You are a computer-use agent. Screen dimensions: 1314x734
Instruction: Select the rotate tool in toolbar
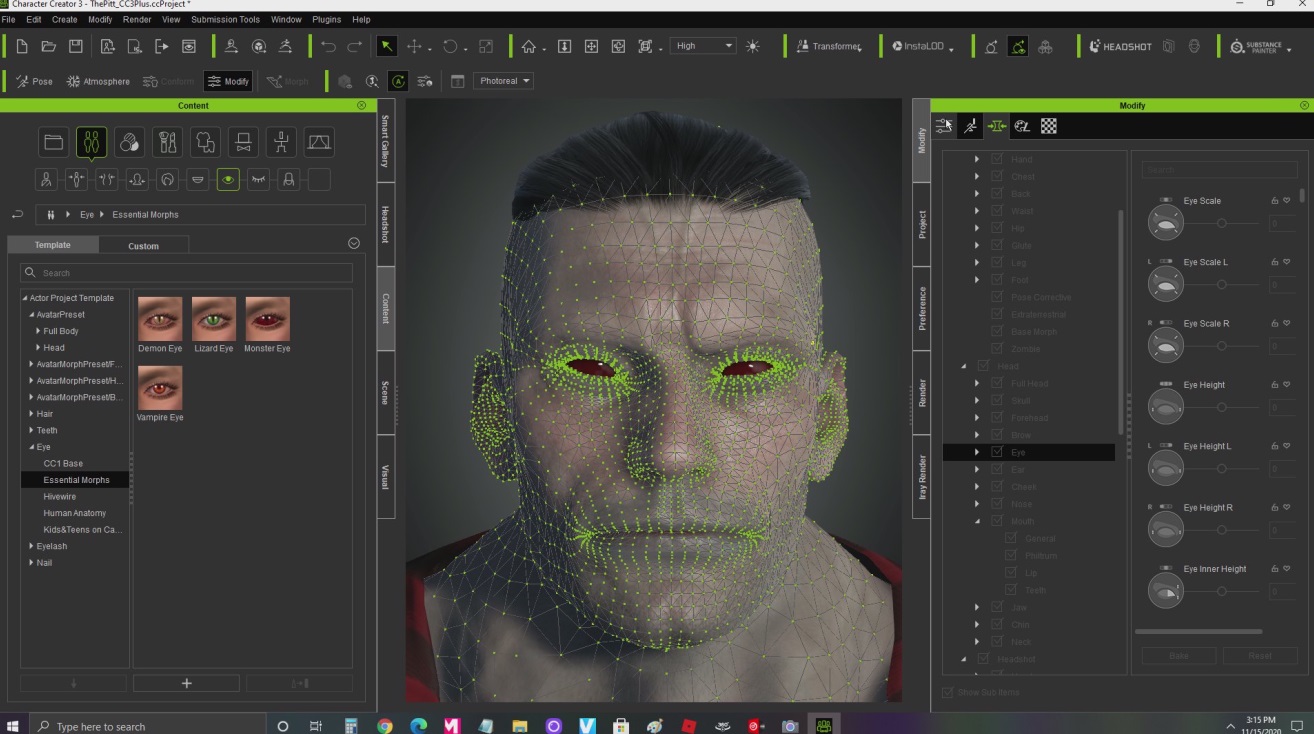pos(450,46)
